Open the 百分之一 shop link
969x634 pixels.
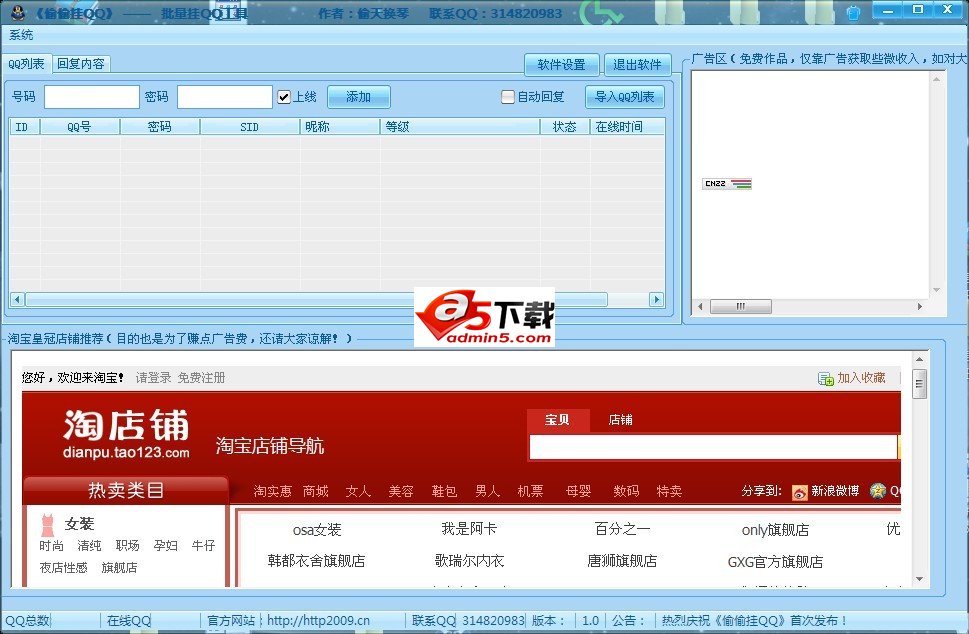click(x=622, y=529)
